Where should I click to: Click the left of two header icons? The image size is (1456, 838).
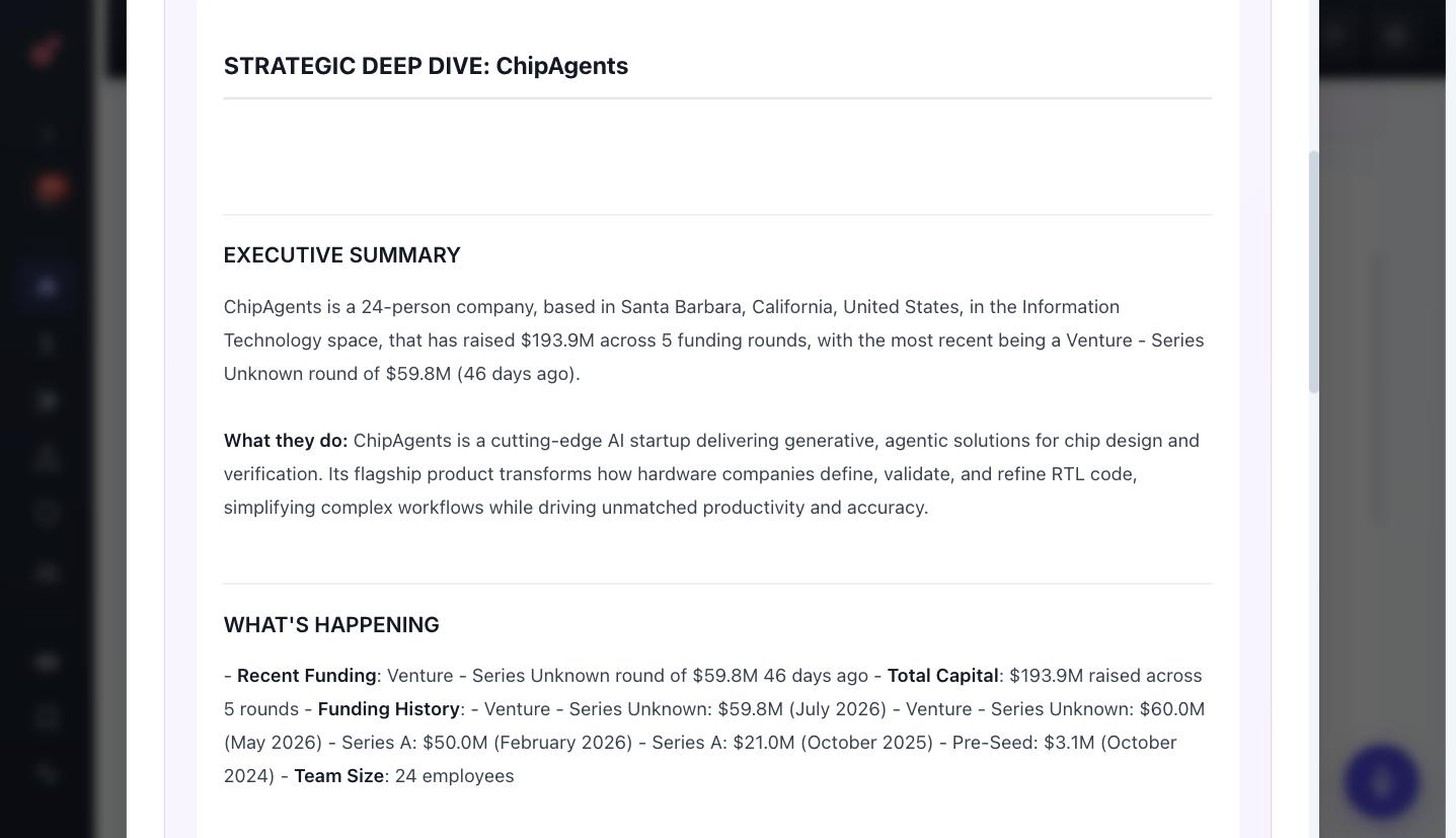tap(1336, 36)
